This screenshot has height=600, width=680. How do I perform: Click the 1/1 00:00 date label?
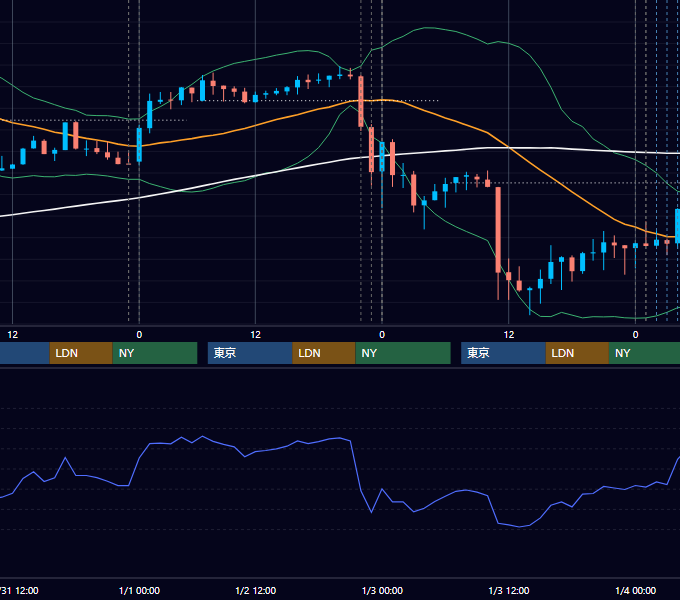[139, 590]
